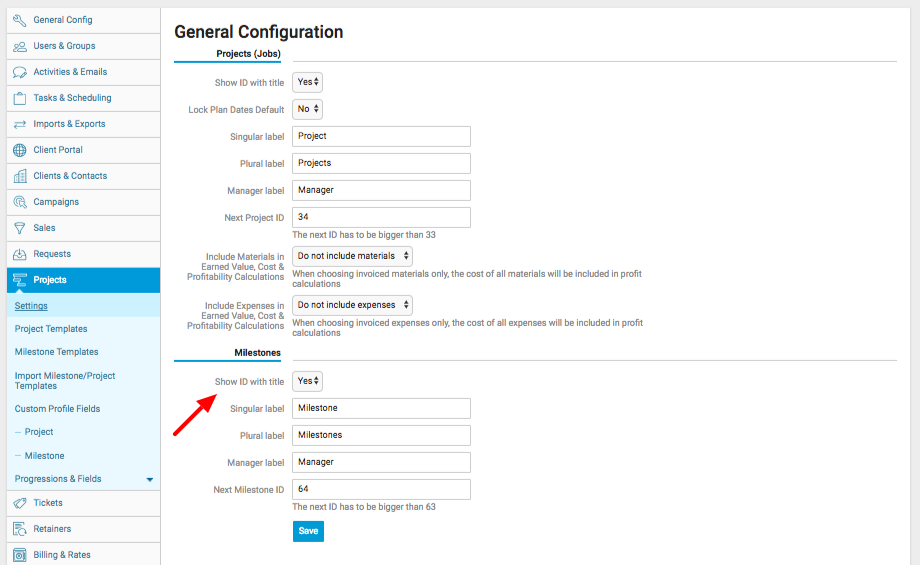Click the Imports & Exports arrows icon

tap(19, 124)
